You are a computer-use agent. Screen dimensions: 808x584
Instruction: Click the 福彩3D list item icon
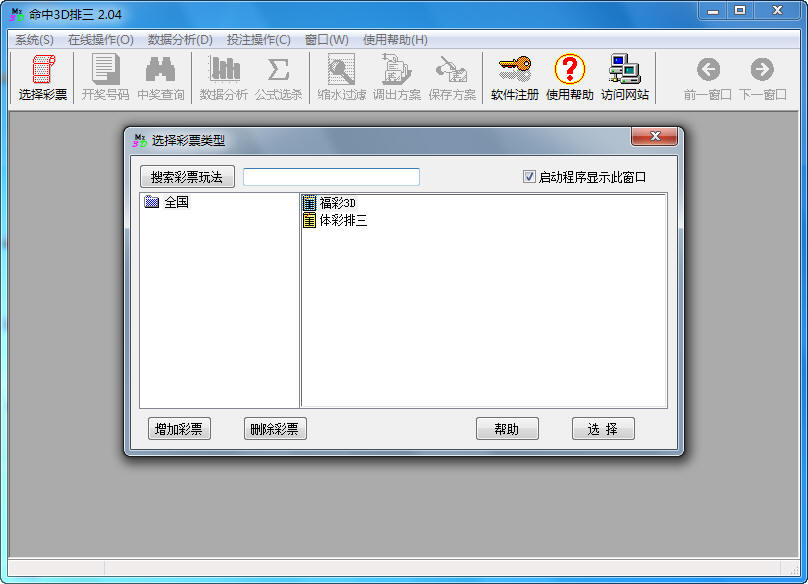click(309, 203)
